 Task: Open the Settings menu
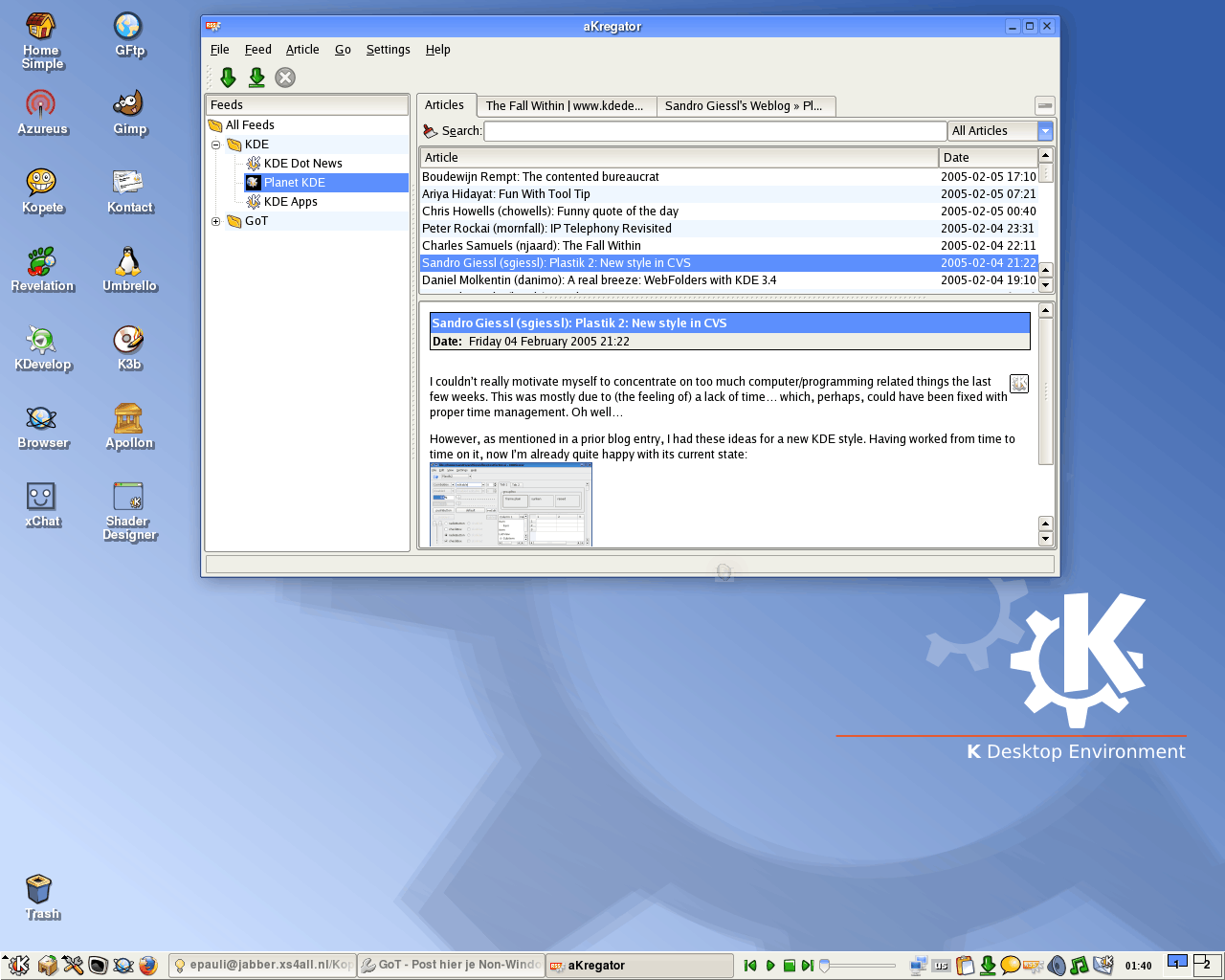tap(389, 50)
